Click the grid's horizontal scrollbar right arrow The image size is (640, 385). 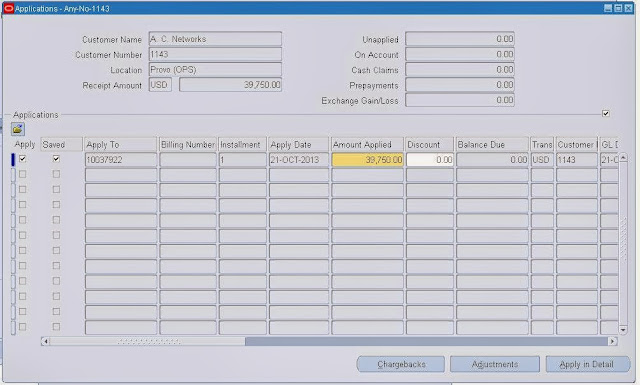[x=612, y=341]
